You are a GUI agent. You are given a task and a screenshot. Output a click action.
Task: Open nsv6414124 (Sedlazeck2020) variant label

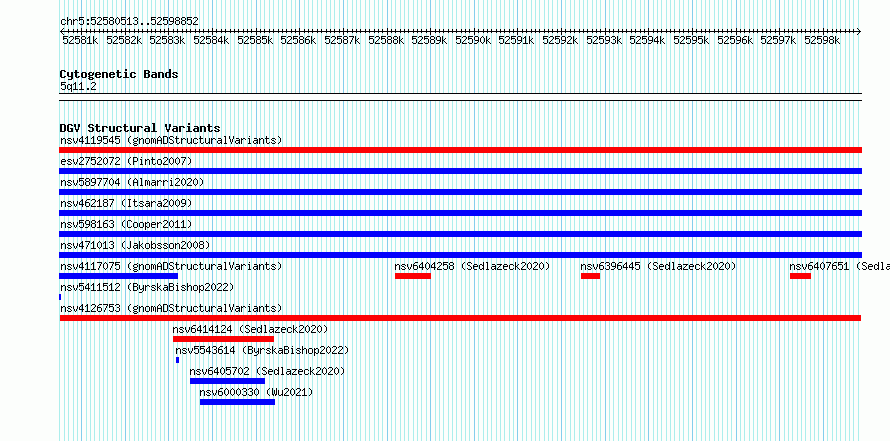(250, 329)
